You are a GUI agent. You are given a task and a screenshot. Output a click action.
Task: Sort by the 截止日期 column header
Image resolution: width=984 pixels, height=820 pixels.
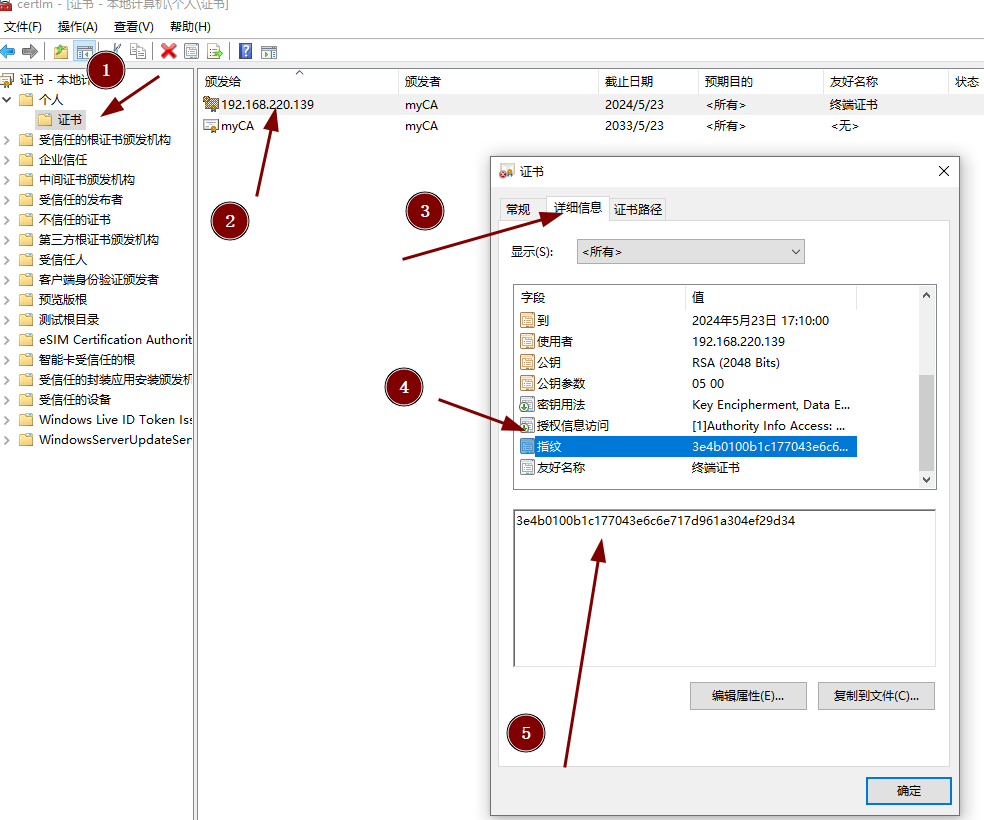click(648, 82)
